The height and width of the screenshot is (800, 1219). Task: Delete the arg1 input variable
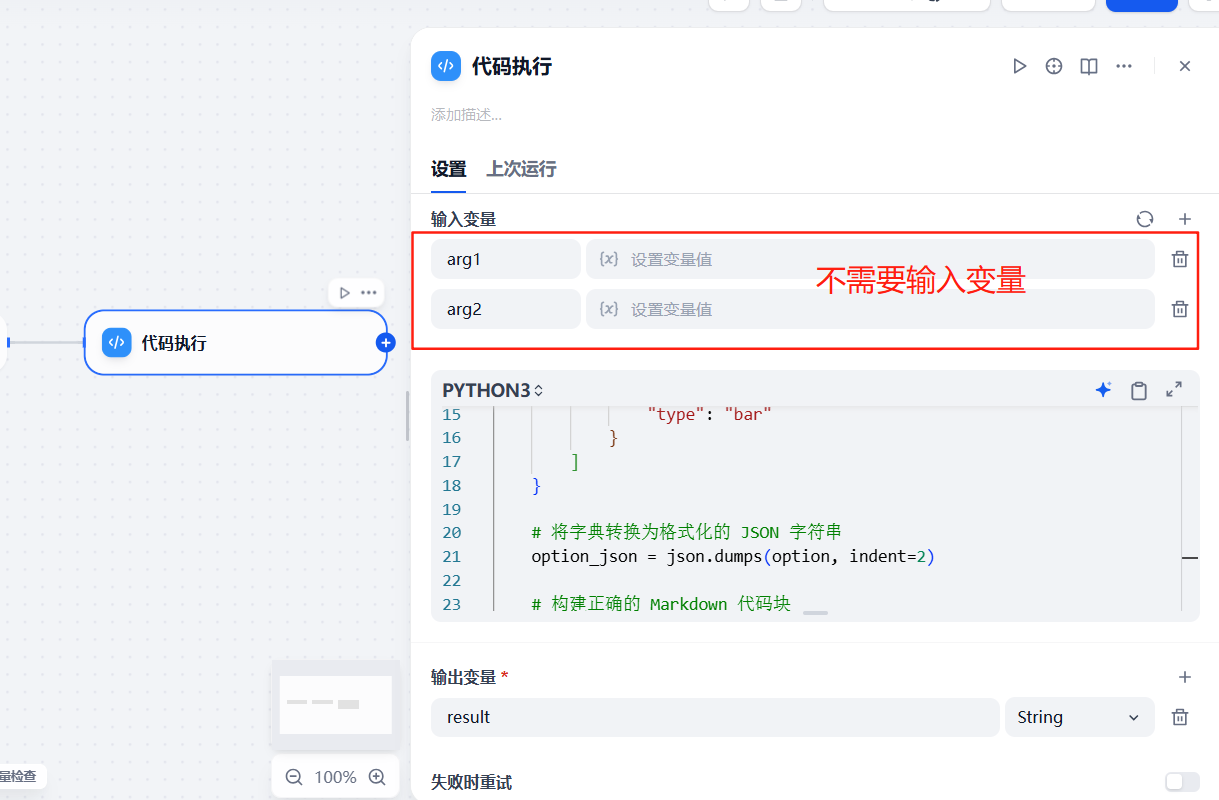(x=1180, y=259)
